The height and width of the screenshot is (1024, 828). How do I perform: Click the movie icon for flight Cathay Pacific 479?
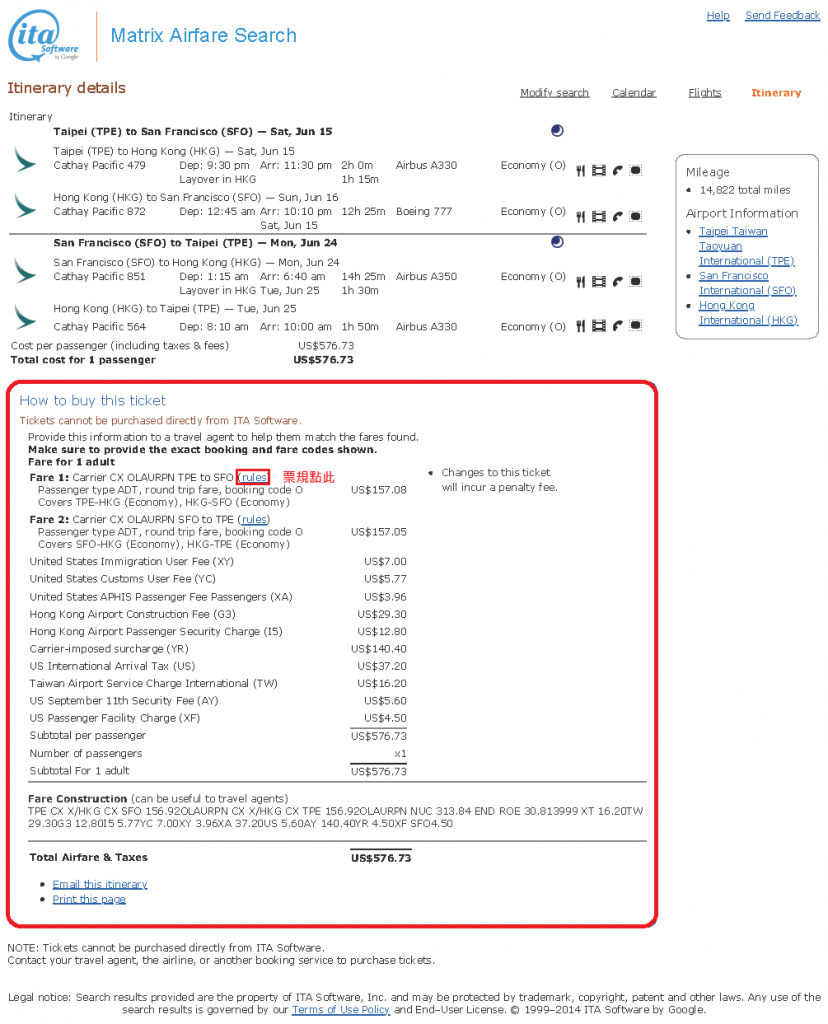coord(599,170)
